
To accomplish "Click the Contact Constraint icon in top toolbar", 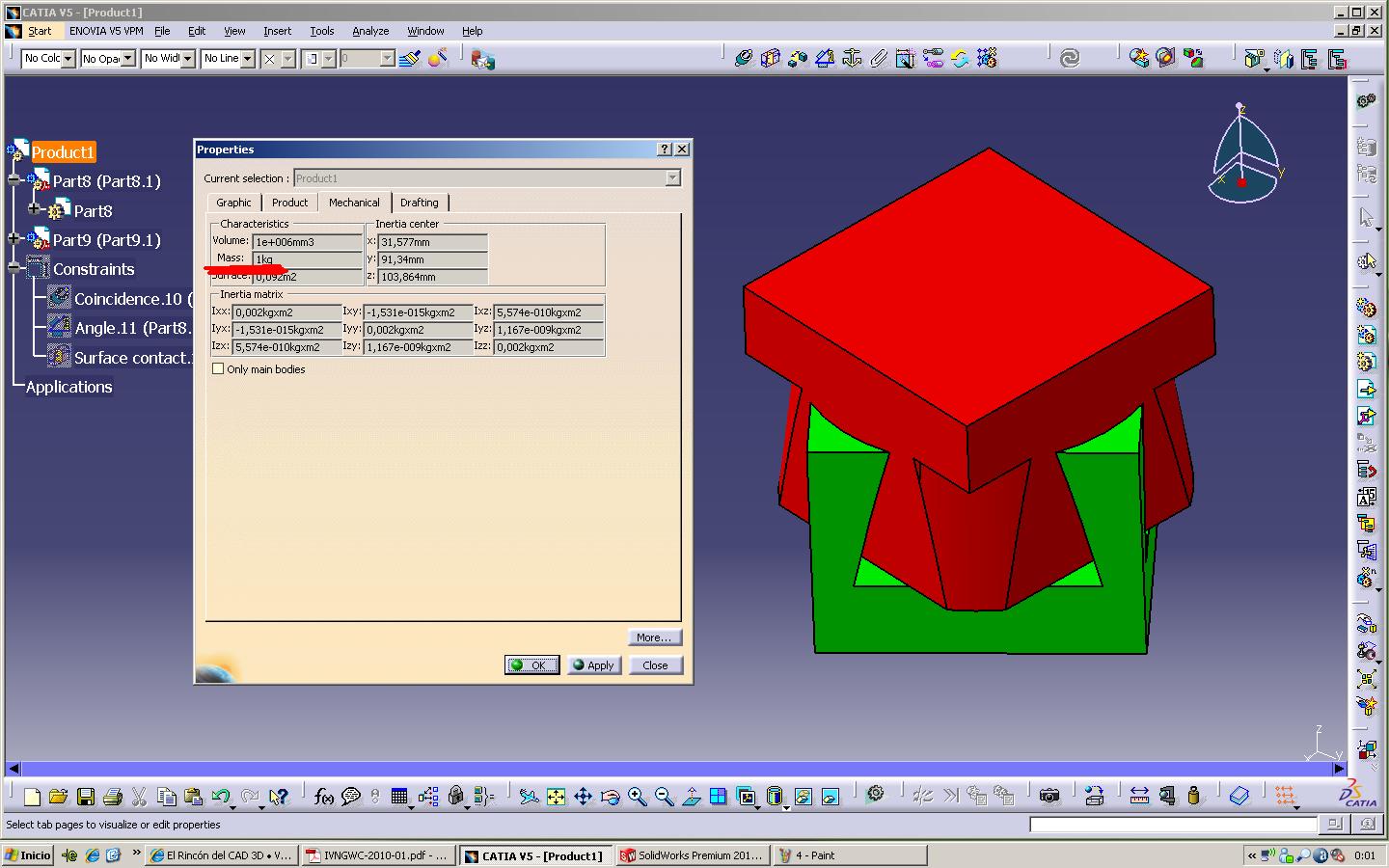I will pos(770,59).
